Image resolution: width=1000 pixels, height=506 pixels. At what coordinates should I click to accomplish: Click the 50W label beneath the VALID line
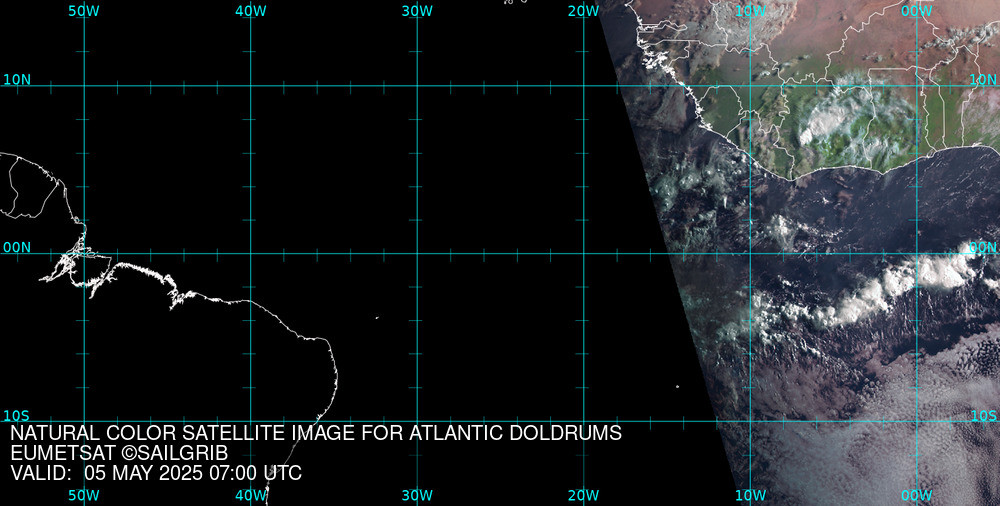(x=84, y=496)
